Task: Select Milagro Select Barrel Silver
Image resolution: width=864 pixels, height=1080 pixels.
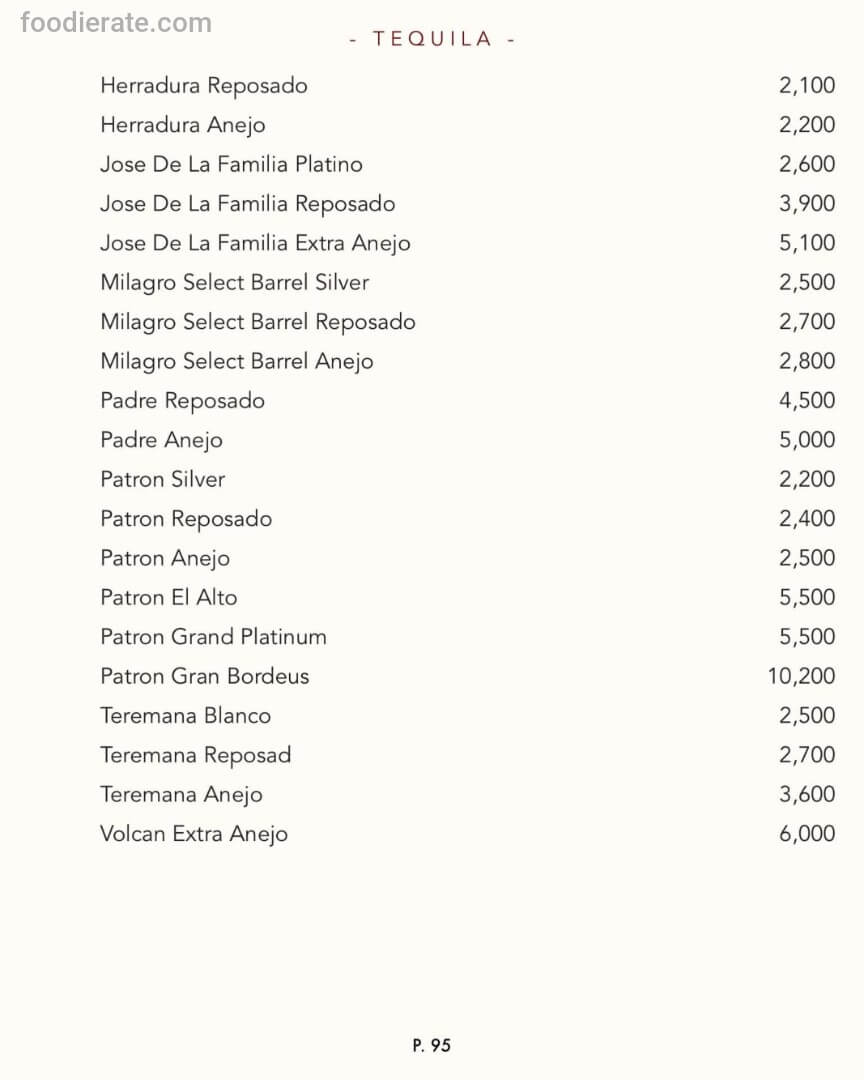Action: (235, 283)
